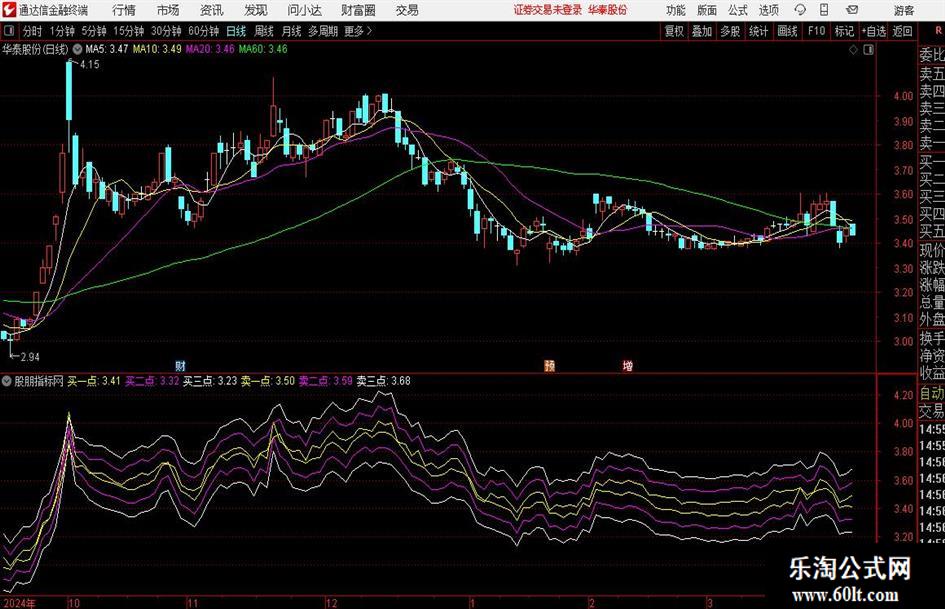Click the 统计 statistics button

pos(758,31)
